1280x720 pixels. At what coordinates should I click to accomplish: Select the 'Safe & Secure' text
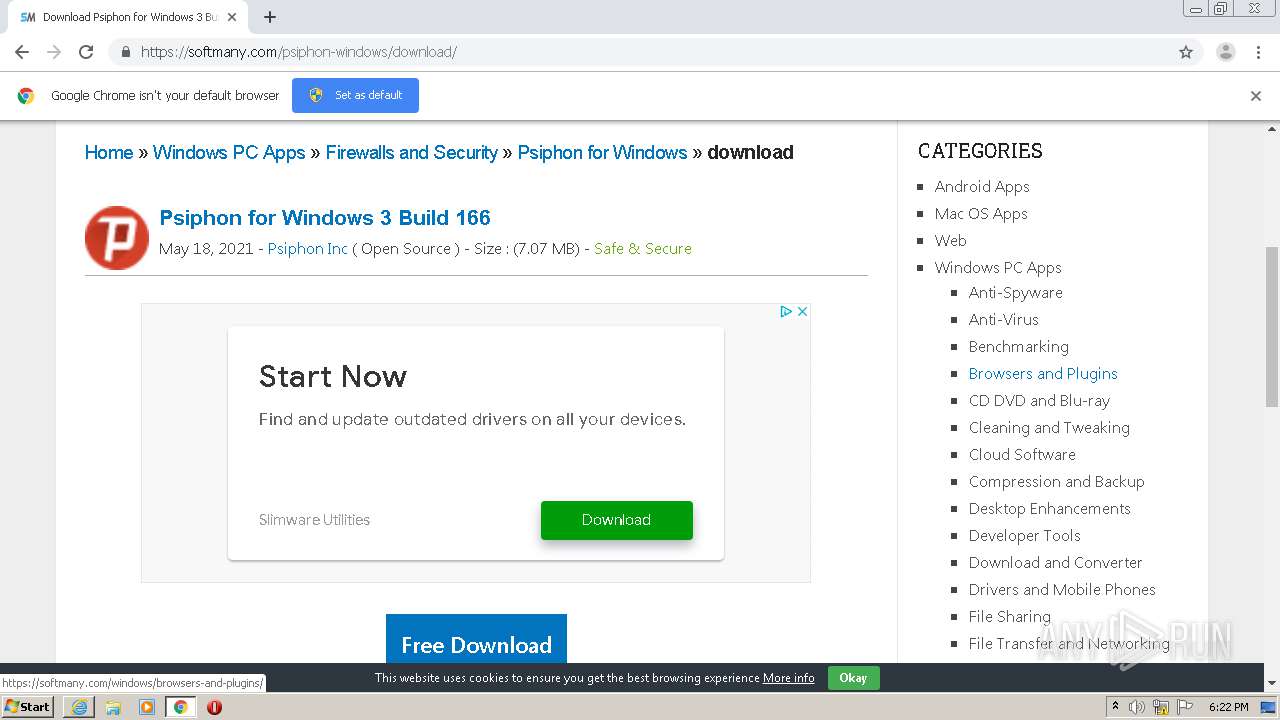click(x=643, y=249)
